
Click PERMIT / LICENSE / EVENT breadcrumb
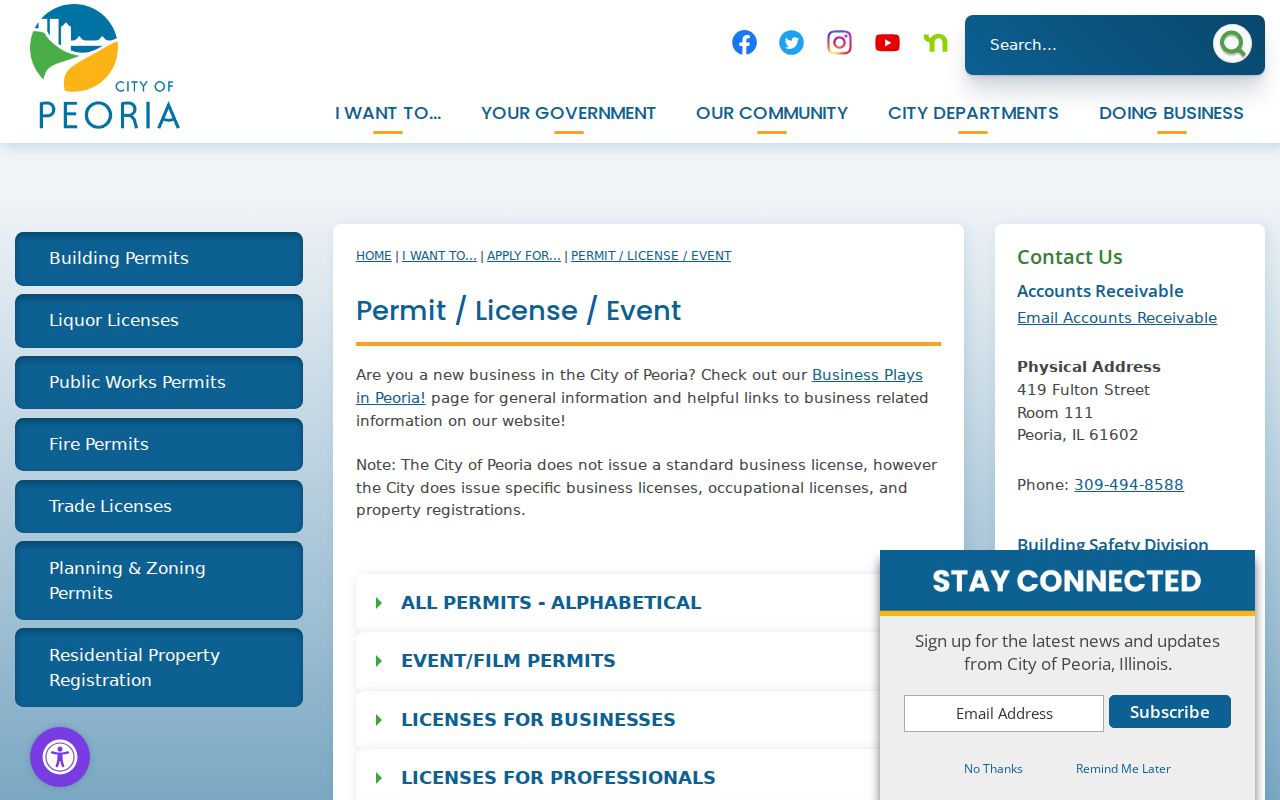(x=651, y=256)
